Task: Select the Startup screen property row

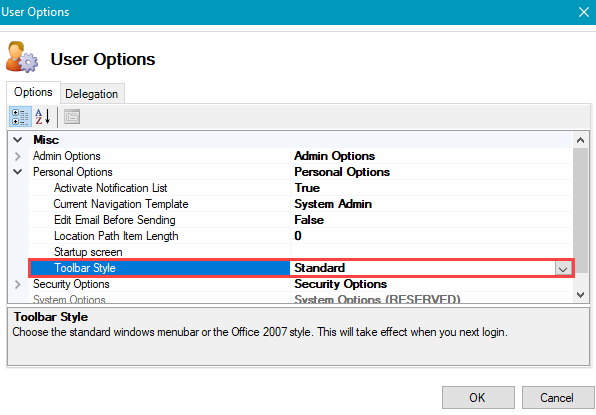Action: [300, 252]
